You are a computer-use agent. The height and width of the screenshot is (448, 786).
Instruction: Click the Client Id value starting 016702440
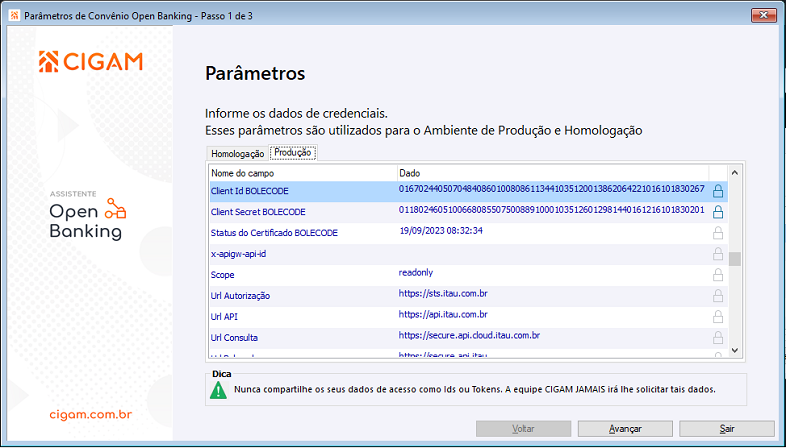(552, 189)
